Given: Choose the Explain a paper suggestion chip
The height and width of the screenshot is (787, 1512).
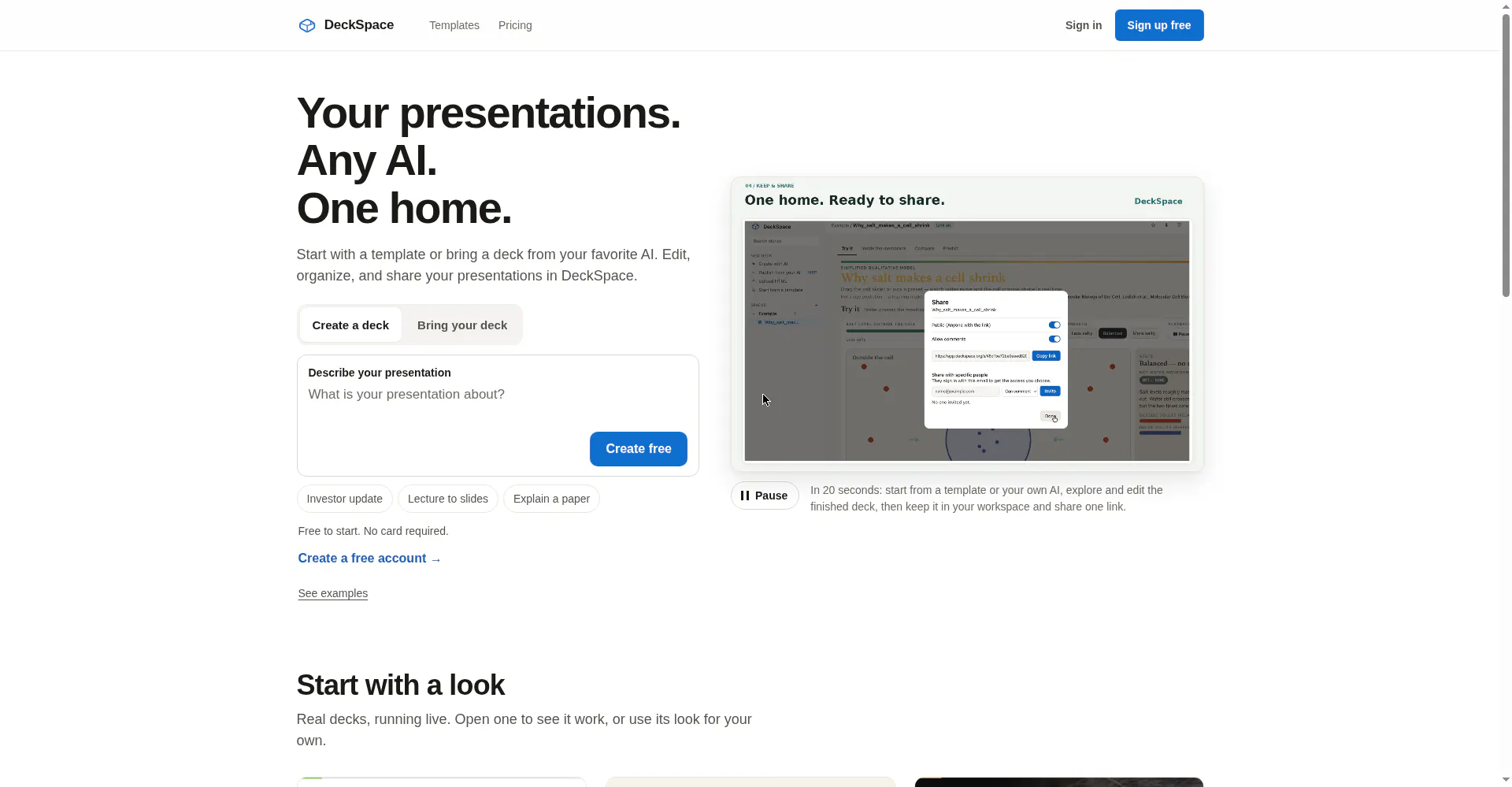Looking at the screenshot, I should (x=551, y=499).
